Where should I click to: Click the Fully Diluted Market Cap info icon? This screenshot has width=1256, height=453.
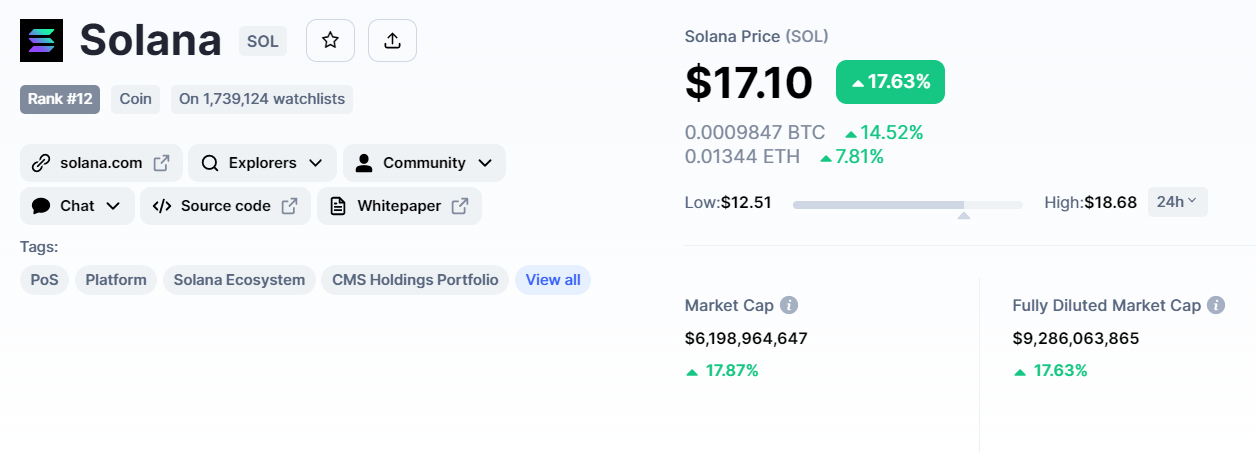point(1216,305)
